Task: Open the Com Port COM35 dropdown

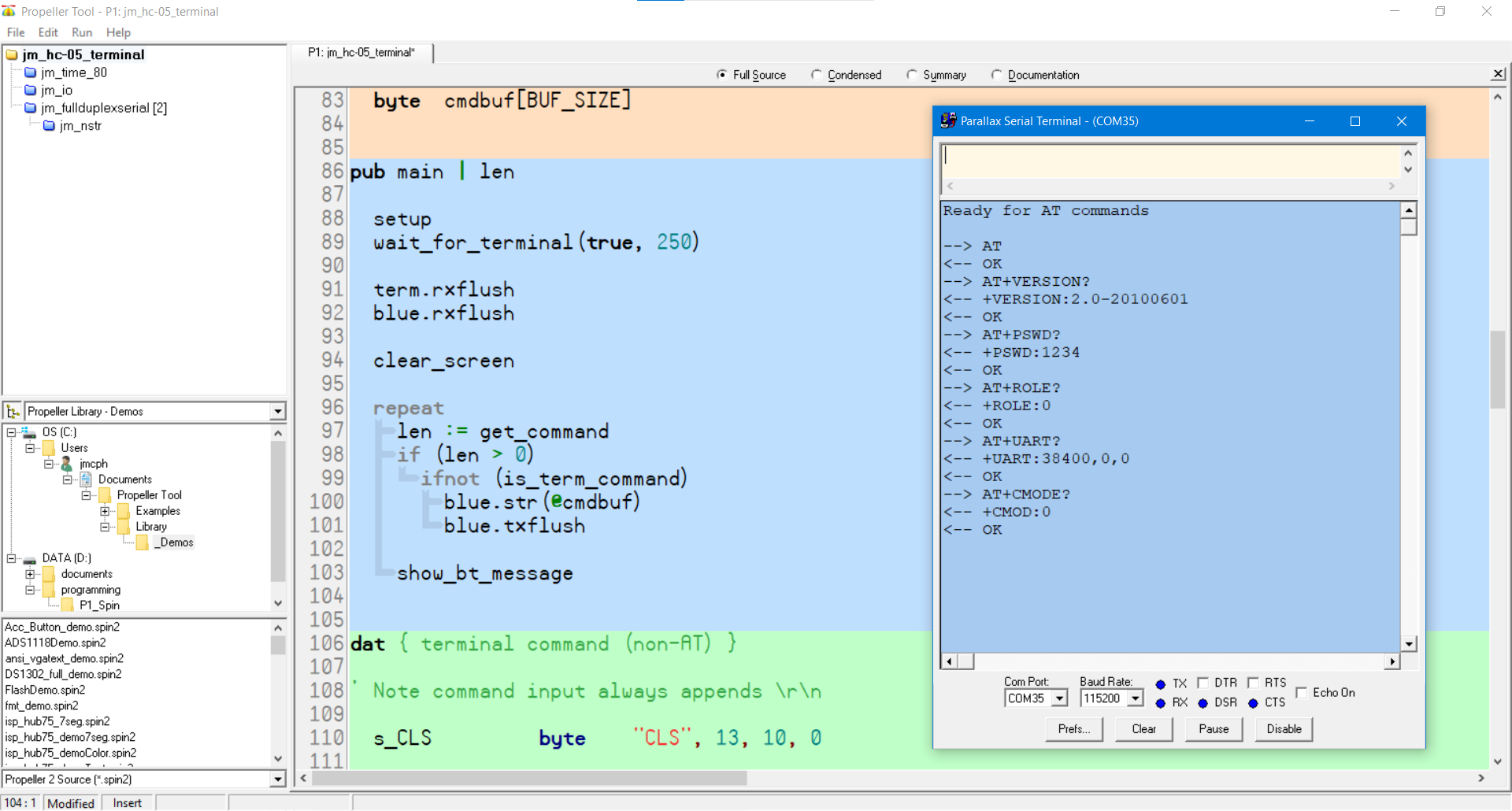Action: [1059, 698]
